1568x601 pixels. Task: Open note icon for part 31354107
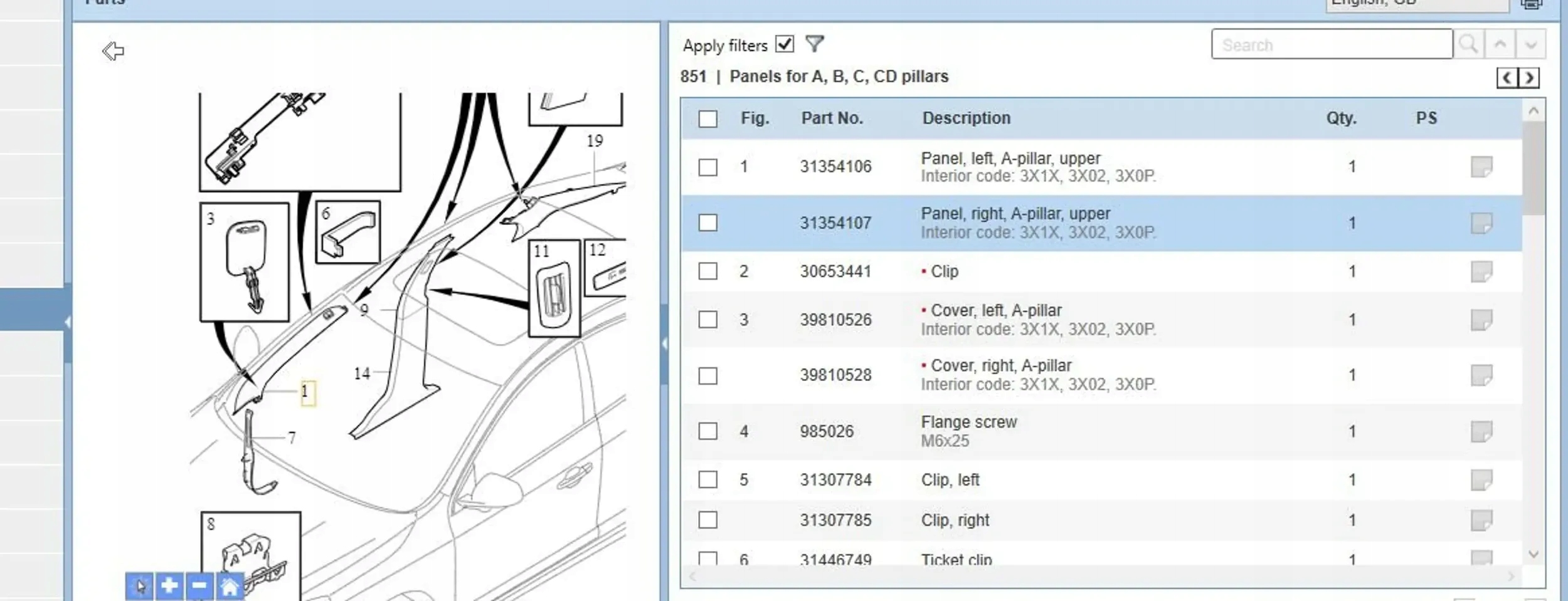(1481, 223)
